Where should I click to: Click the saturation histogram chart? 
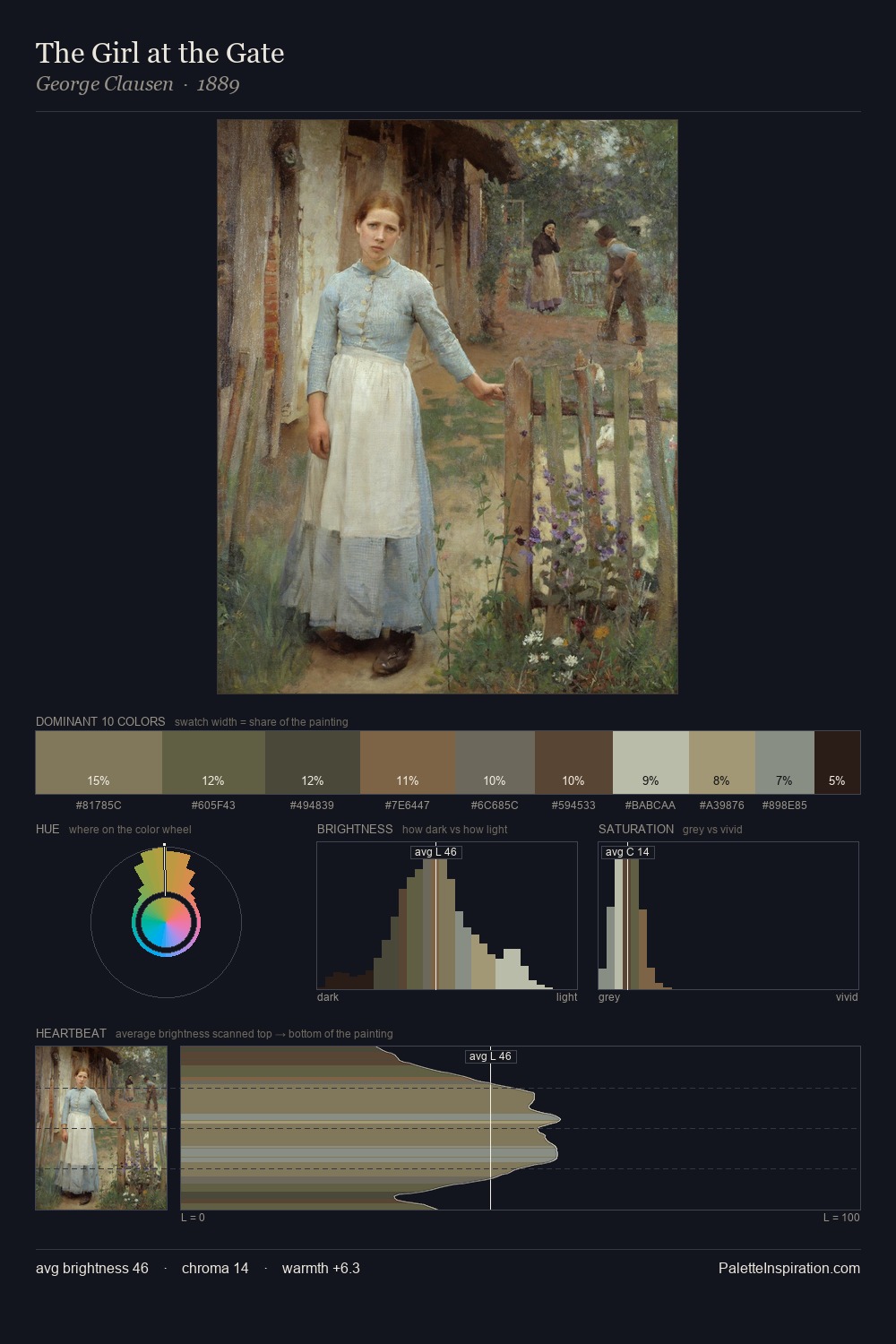(x=728, y=916)
